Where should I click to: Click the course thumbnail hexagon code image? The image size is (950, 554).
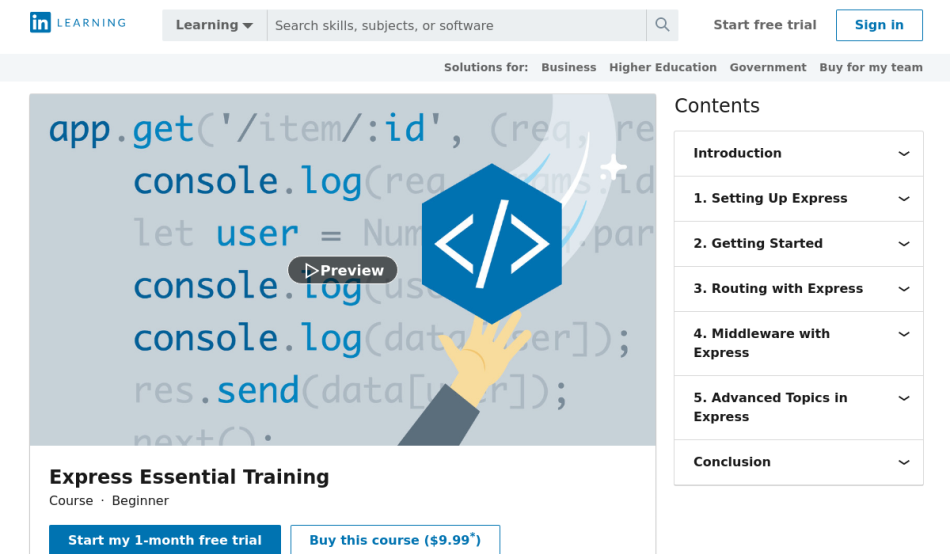click(x=491, y=244)
